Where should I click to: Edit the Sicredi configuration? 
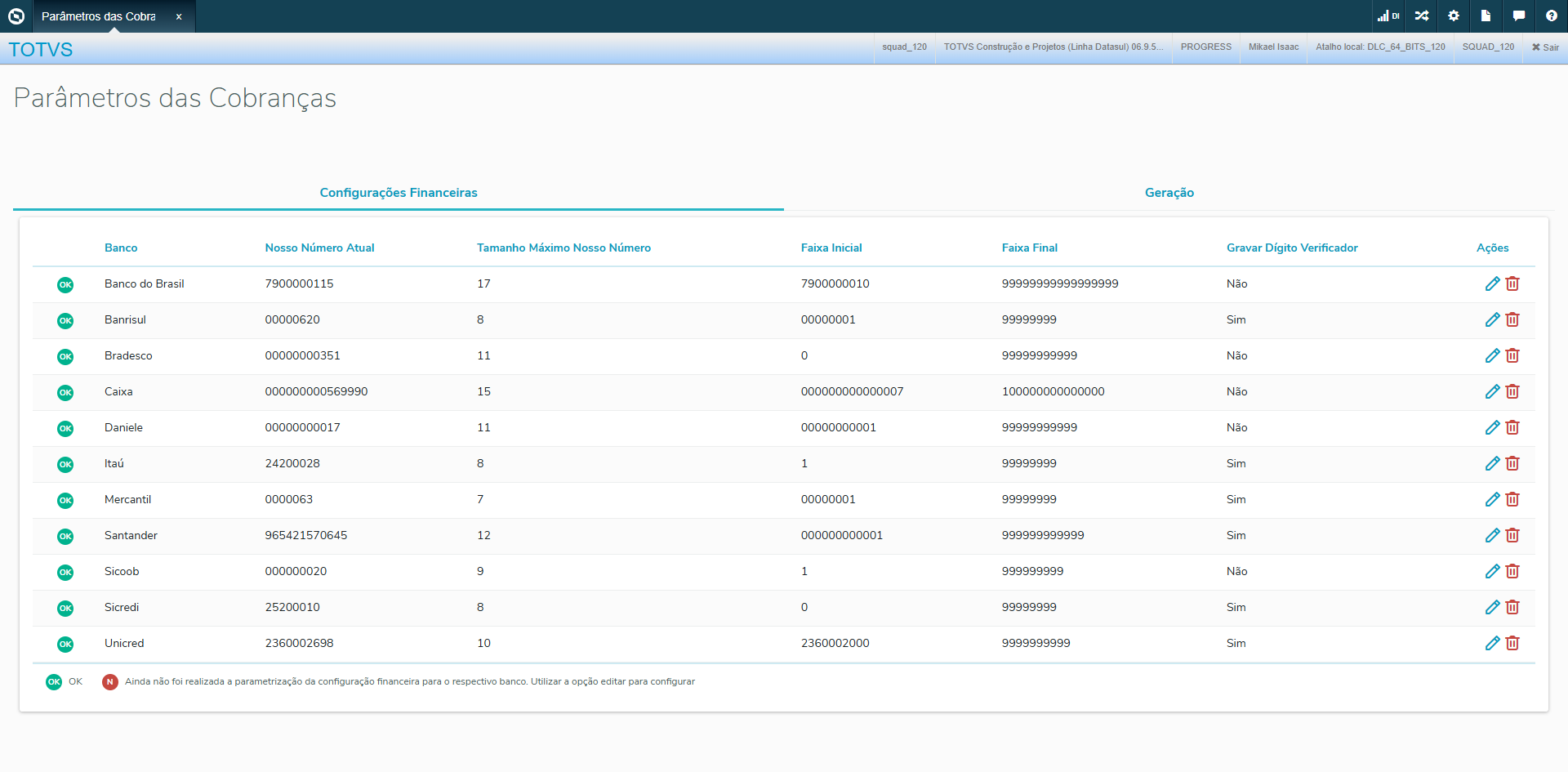coord(1492,607)
